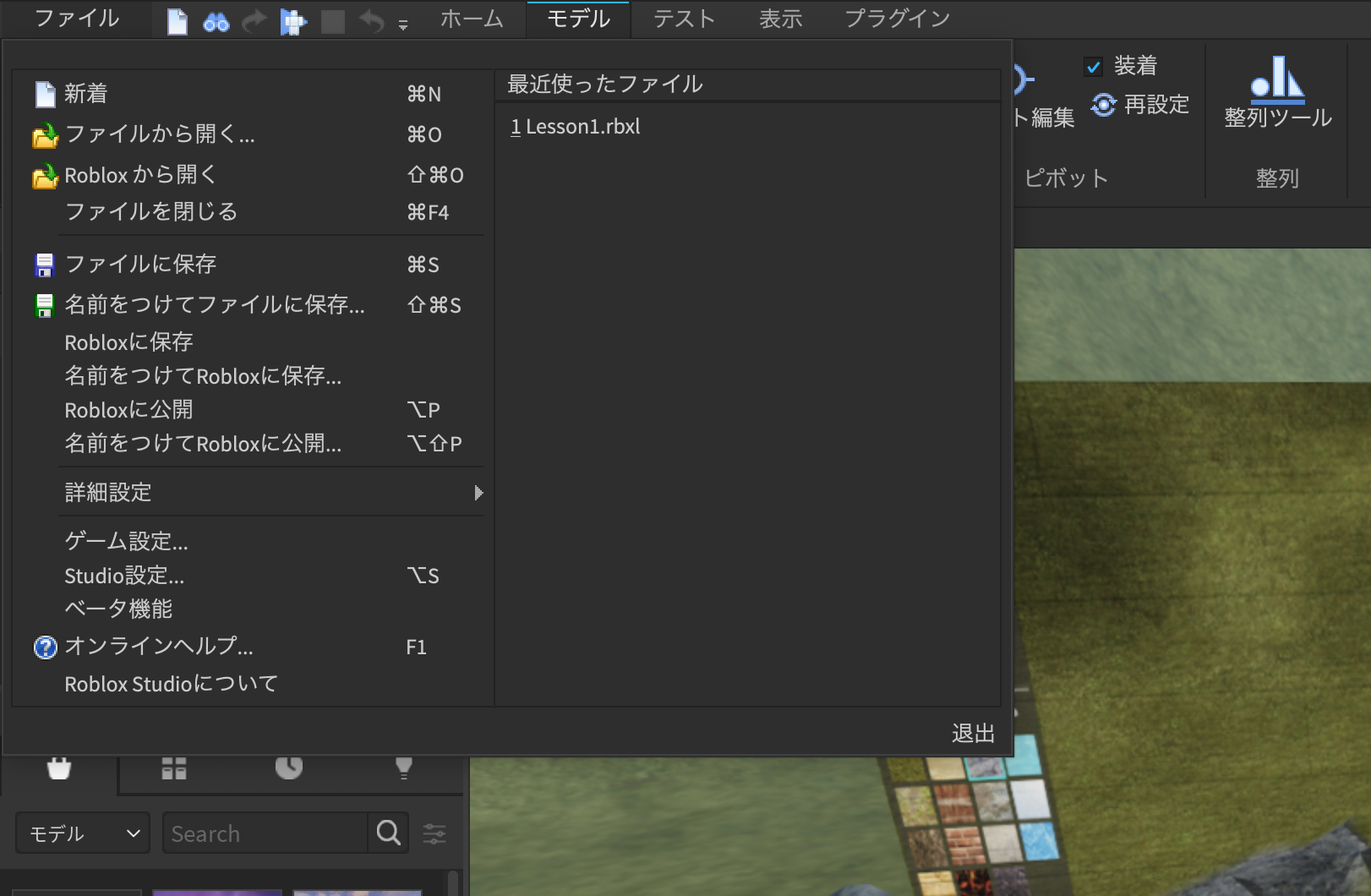Click the inventory grid tab in toolbox
This screenshot has height=896, width=1371.
coord(174,768)
